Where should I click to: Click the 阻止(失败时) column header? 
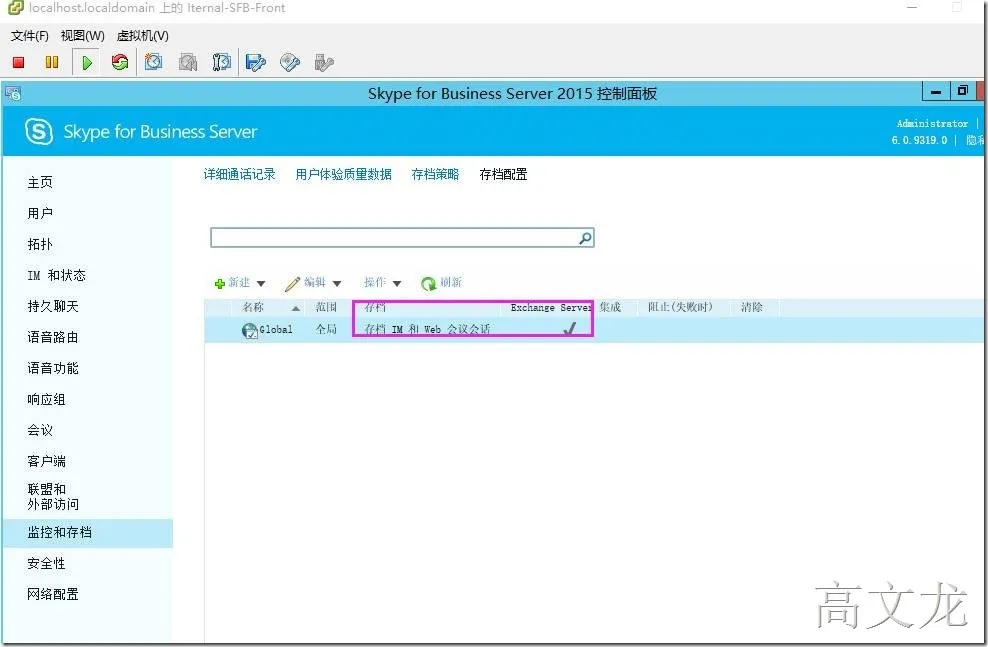click(681, 307)
